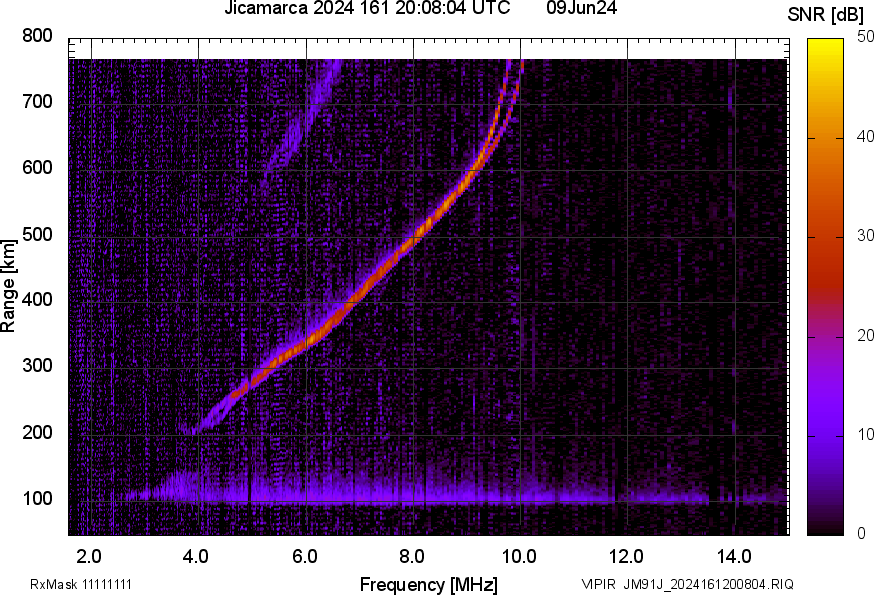Click the range tick label '300'
Viewport: 874px width, 595px height.
click(37, 365)
